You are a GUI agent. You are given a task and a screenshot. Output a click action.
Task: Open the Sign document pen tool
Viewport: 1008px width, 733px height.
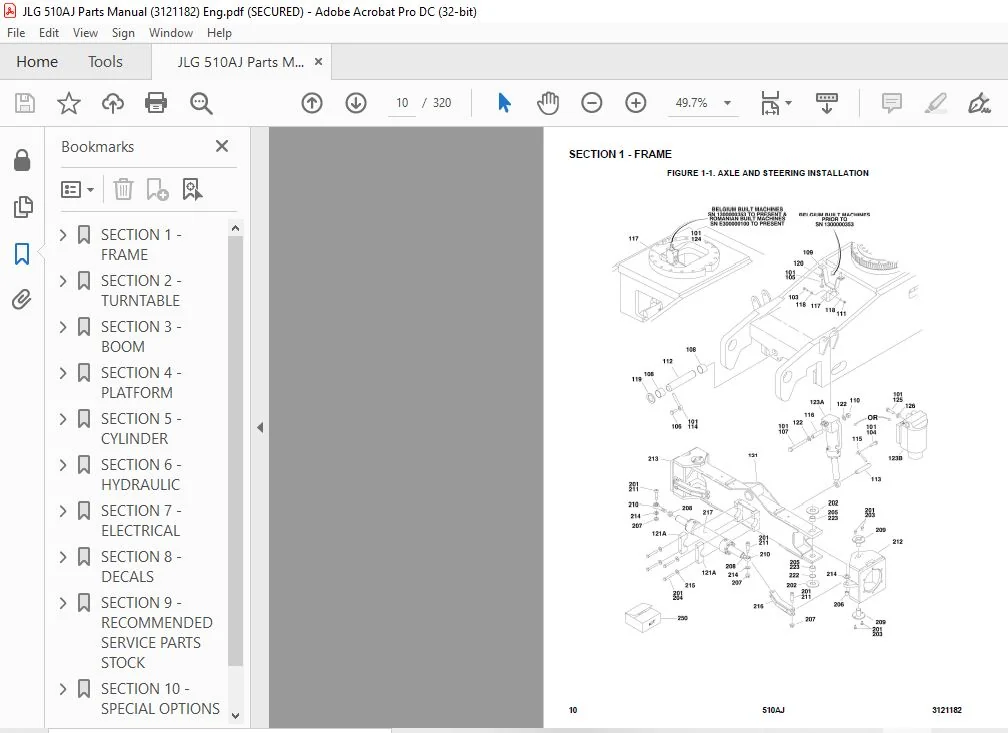tap(979, 103)
